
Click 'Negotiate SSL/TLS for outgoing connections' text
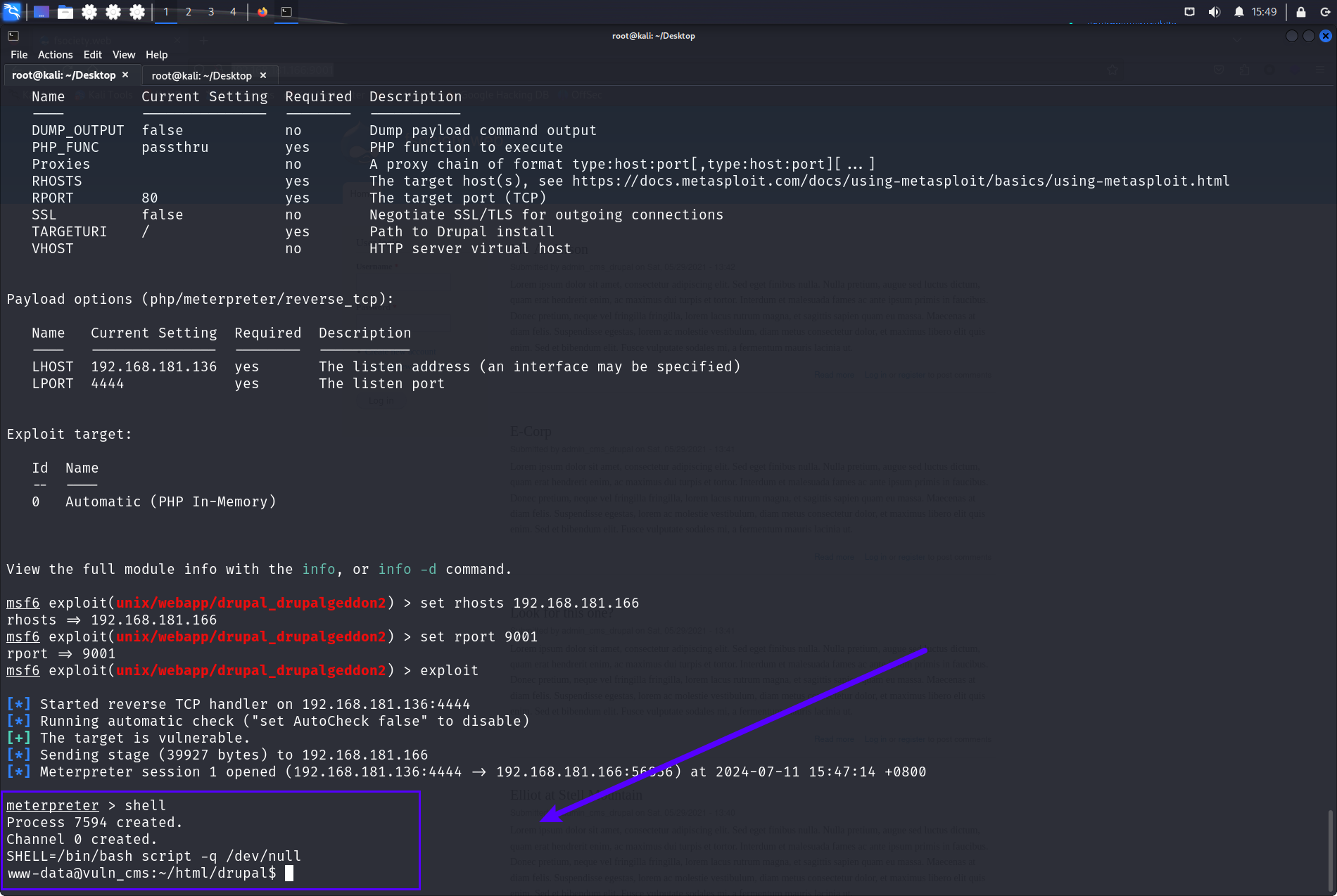click(546, 215)
